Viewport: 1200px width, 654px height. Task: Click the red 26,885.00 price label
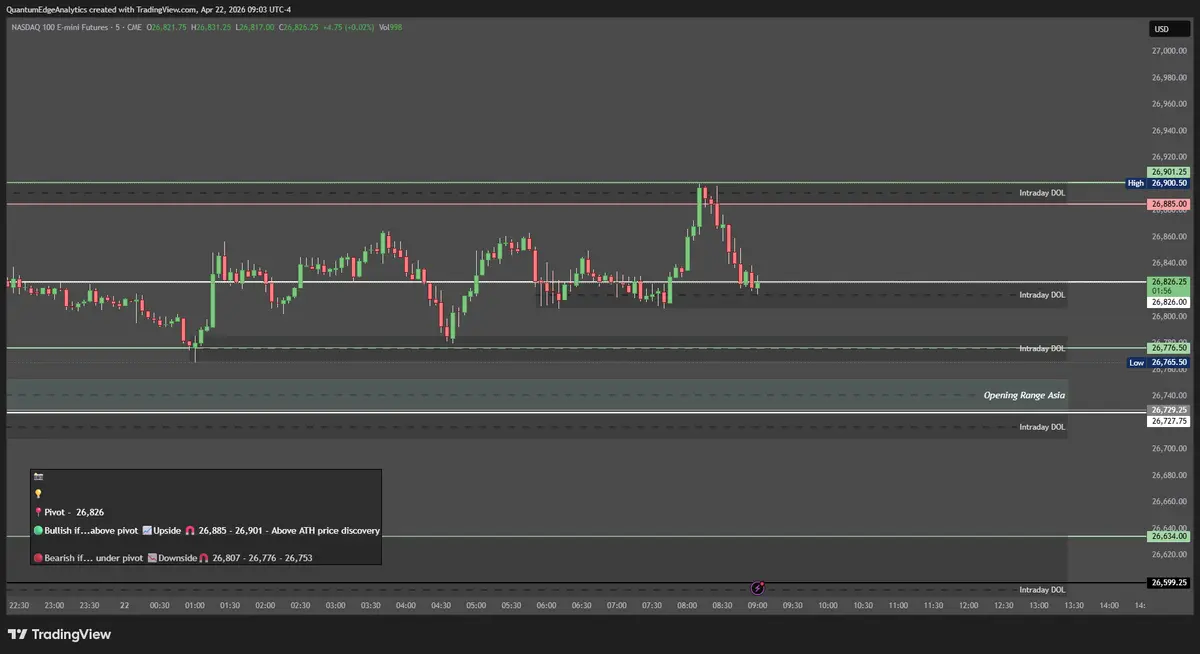[1169, 204]
